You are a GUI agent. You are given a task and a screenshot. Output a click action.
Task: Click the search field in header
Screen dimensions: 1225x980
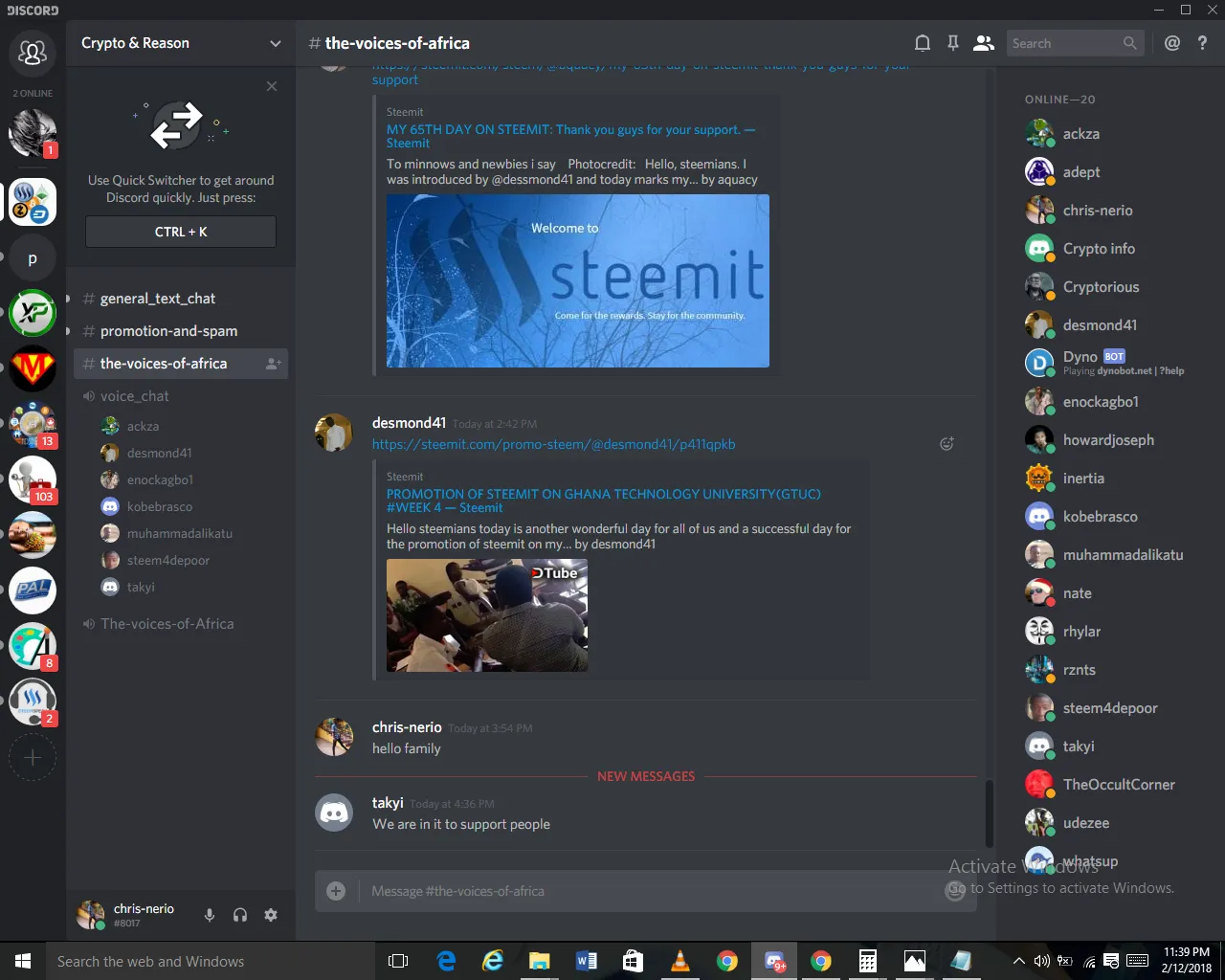click(1075, 43)
